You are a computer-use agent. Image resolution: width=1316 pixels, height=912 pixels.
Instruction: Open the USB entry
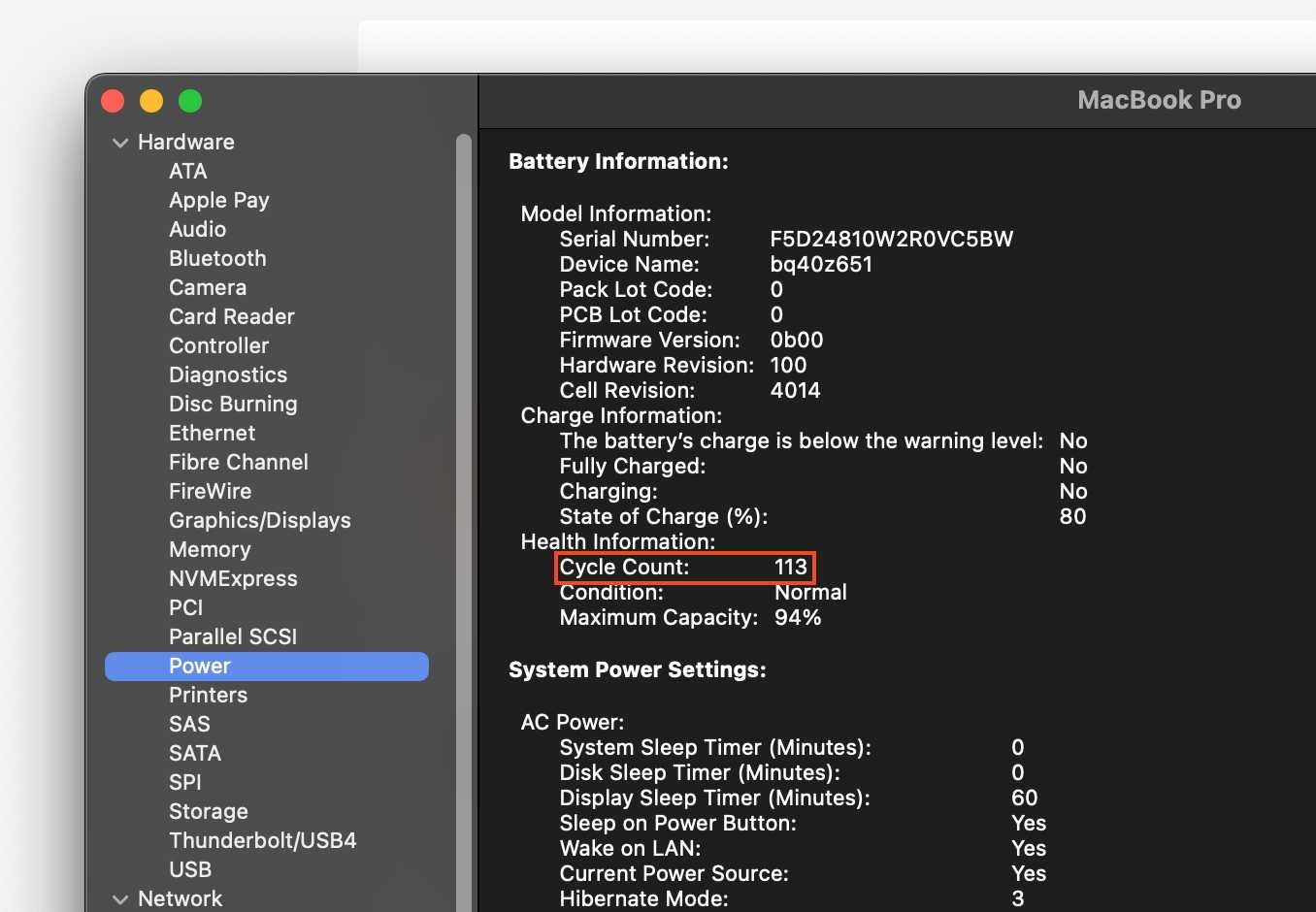[190, 870]
